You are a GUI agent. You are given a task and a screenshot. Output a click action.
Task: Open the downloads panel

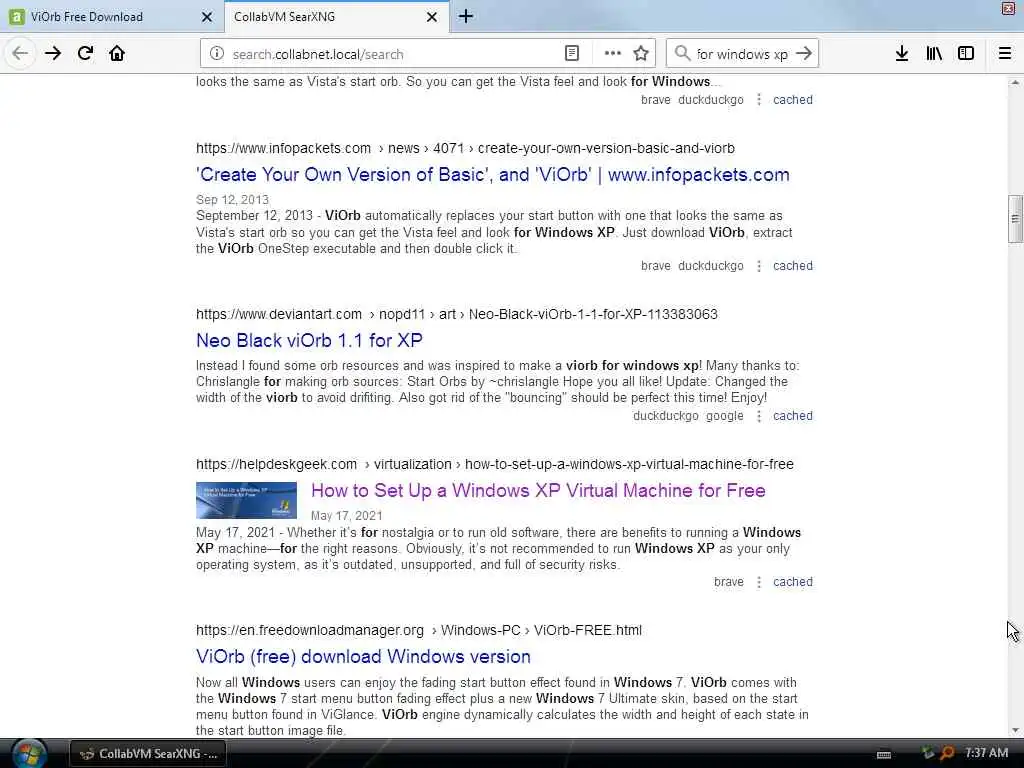(902, 54)
